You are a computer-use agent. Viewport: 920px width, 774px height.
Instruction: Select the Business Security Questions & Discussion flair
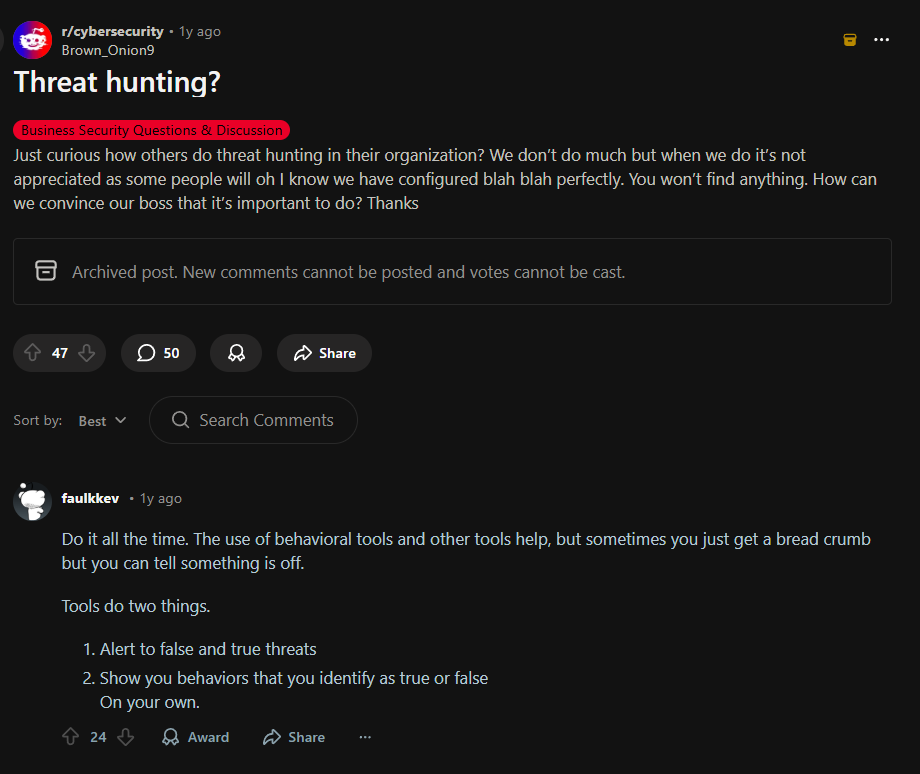[151, 130]
